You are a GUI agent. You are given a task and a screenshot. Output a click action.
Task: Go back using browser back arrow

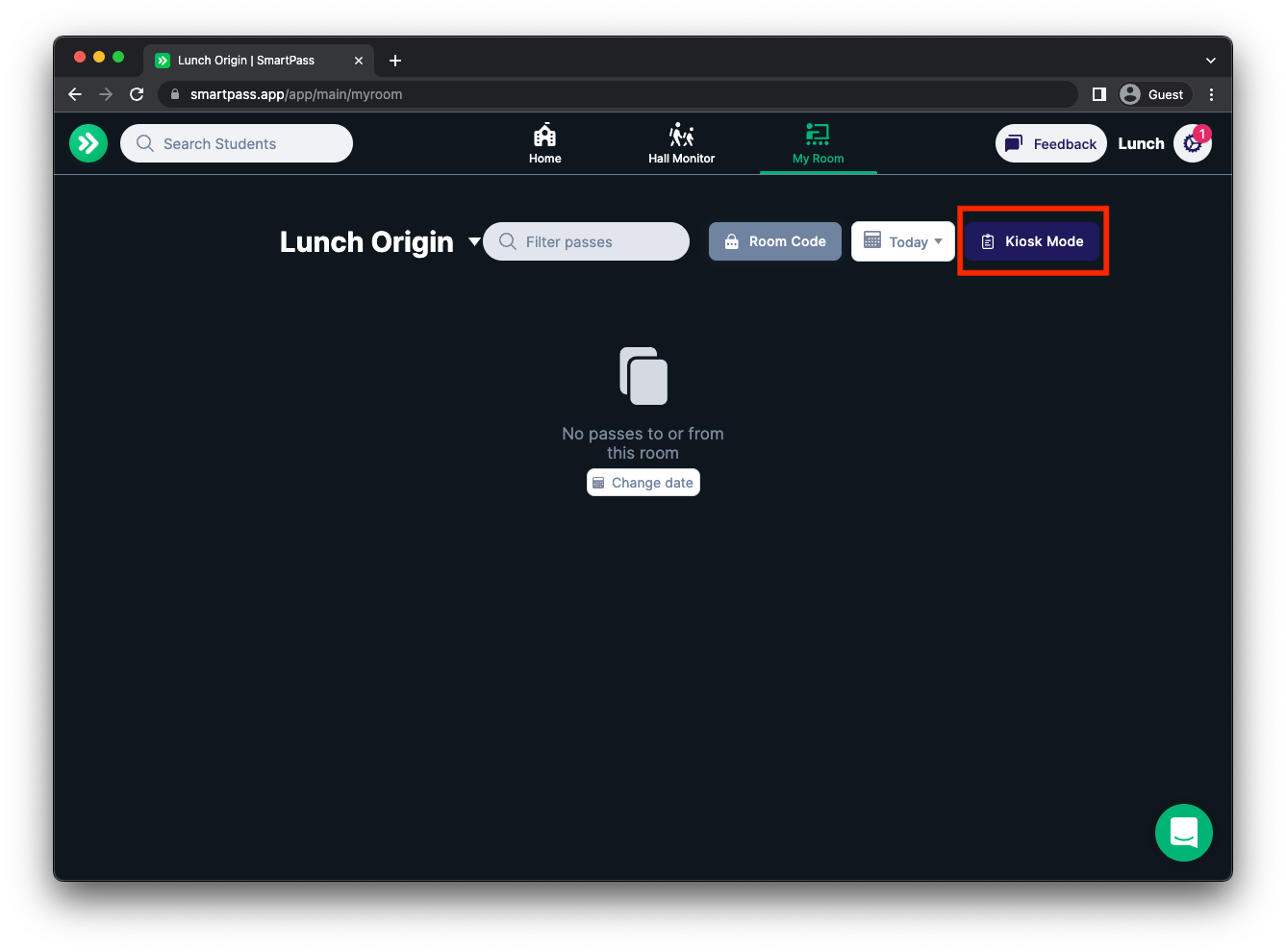(75, 94)
